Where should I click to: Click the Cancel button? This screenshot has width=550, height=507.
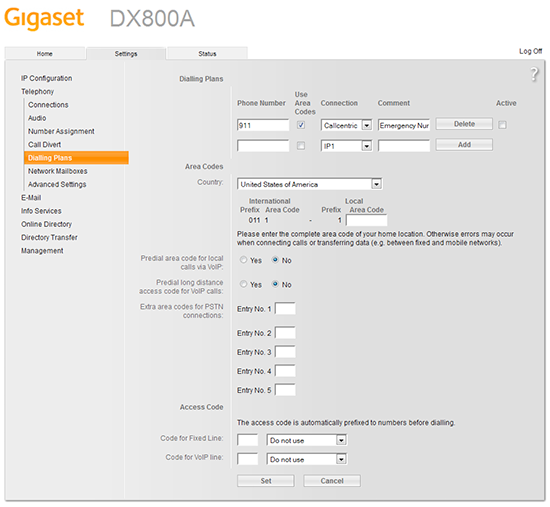332,481
